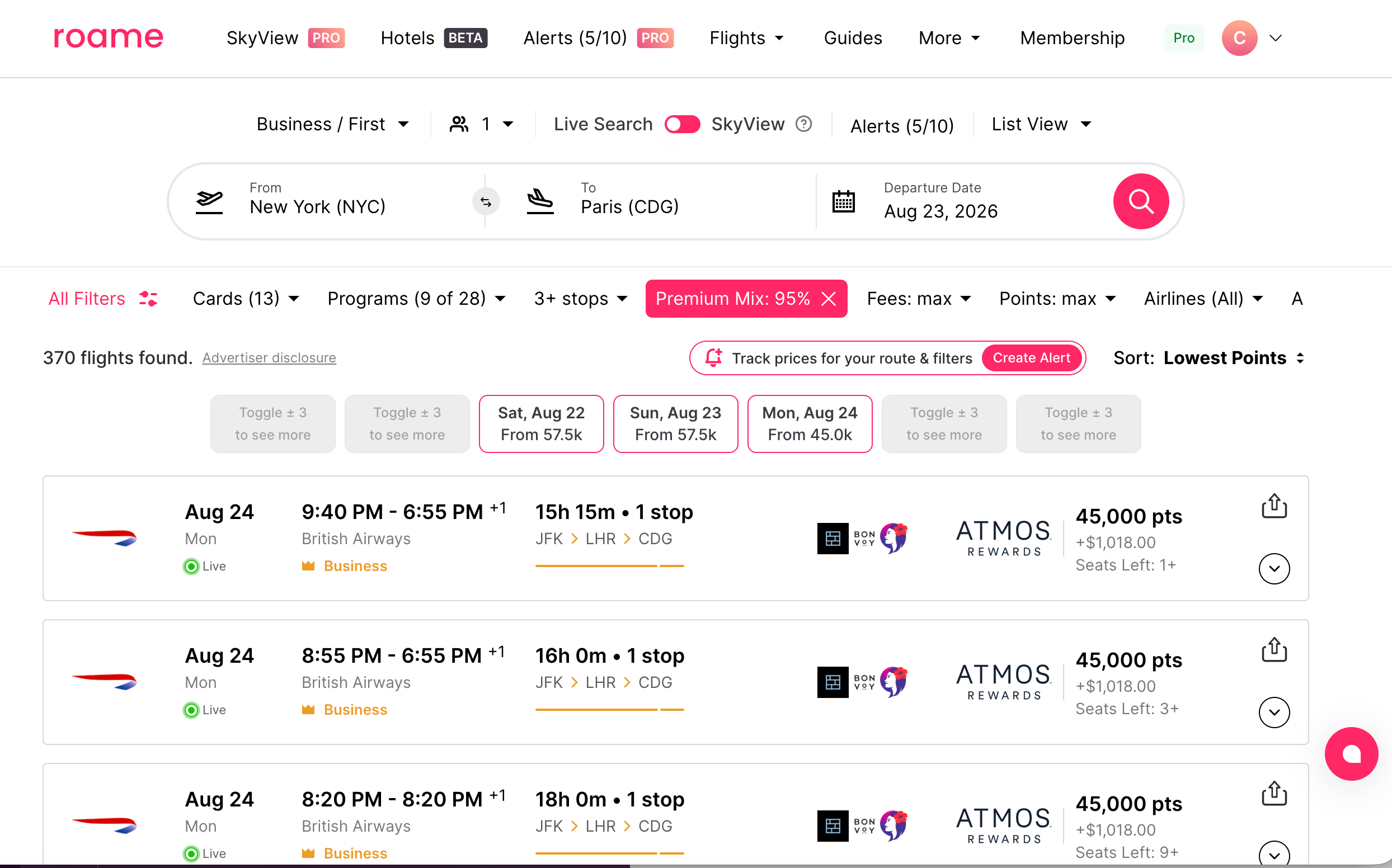Click the Create Alert button
This screenshot has height=868, width=1392.
pyautogui.click(x=1031, y=357)
